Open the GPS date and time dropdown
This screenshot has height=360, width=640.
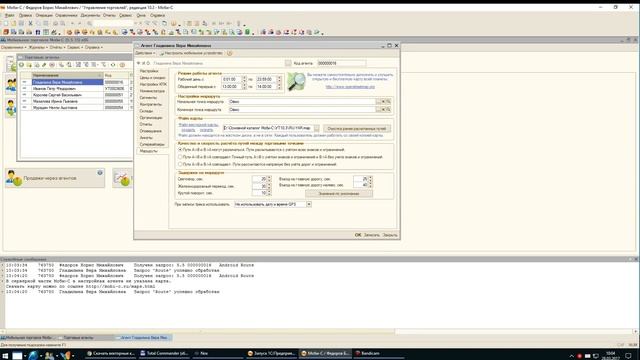(309, 204)
